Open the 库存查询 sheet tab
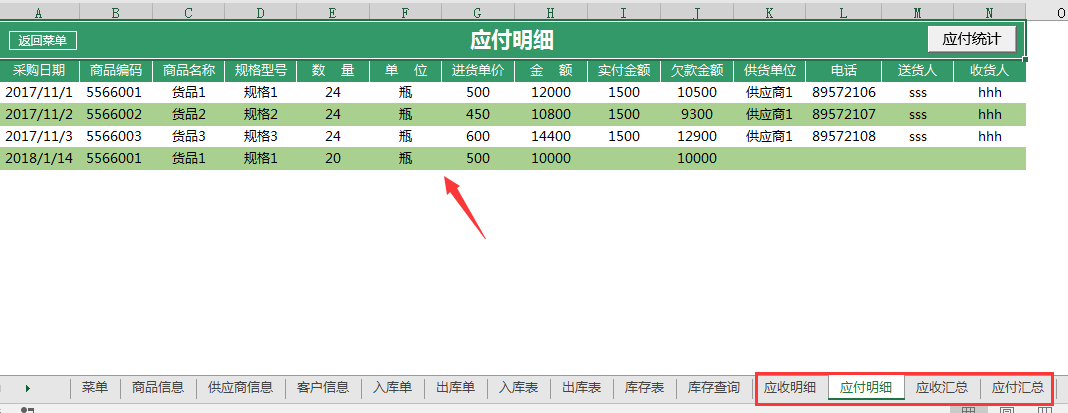Image resolution: width=1068 pixels, height=413 pixels. (714, 388)
